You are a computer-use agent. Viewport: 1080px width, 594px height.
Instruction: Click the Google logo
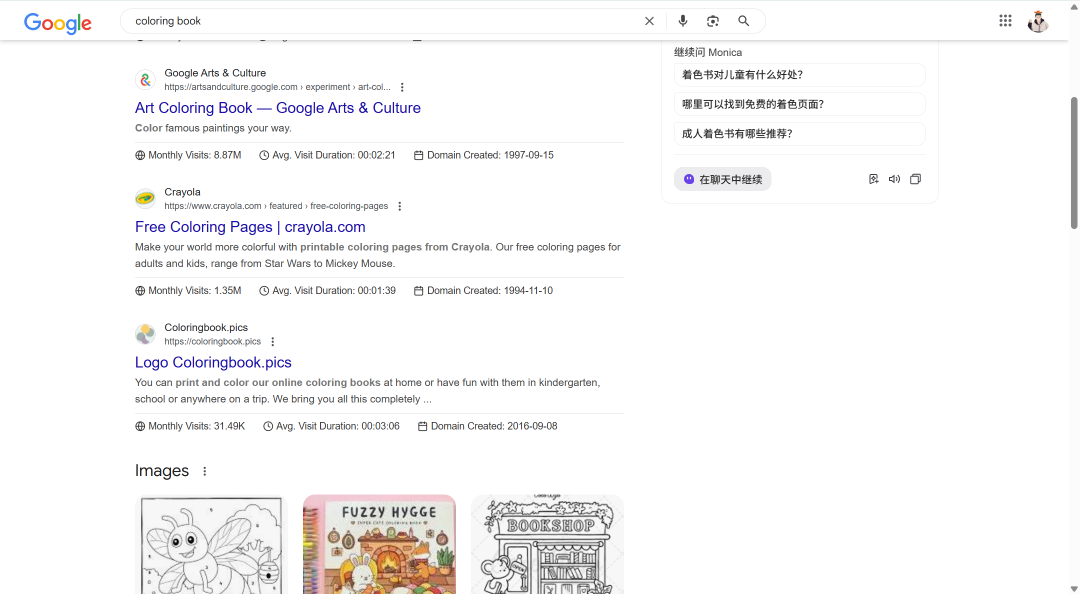pyautogui.click(x=58, y=23)
